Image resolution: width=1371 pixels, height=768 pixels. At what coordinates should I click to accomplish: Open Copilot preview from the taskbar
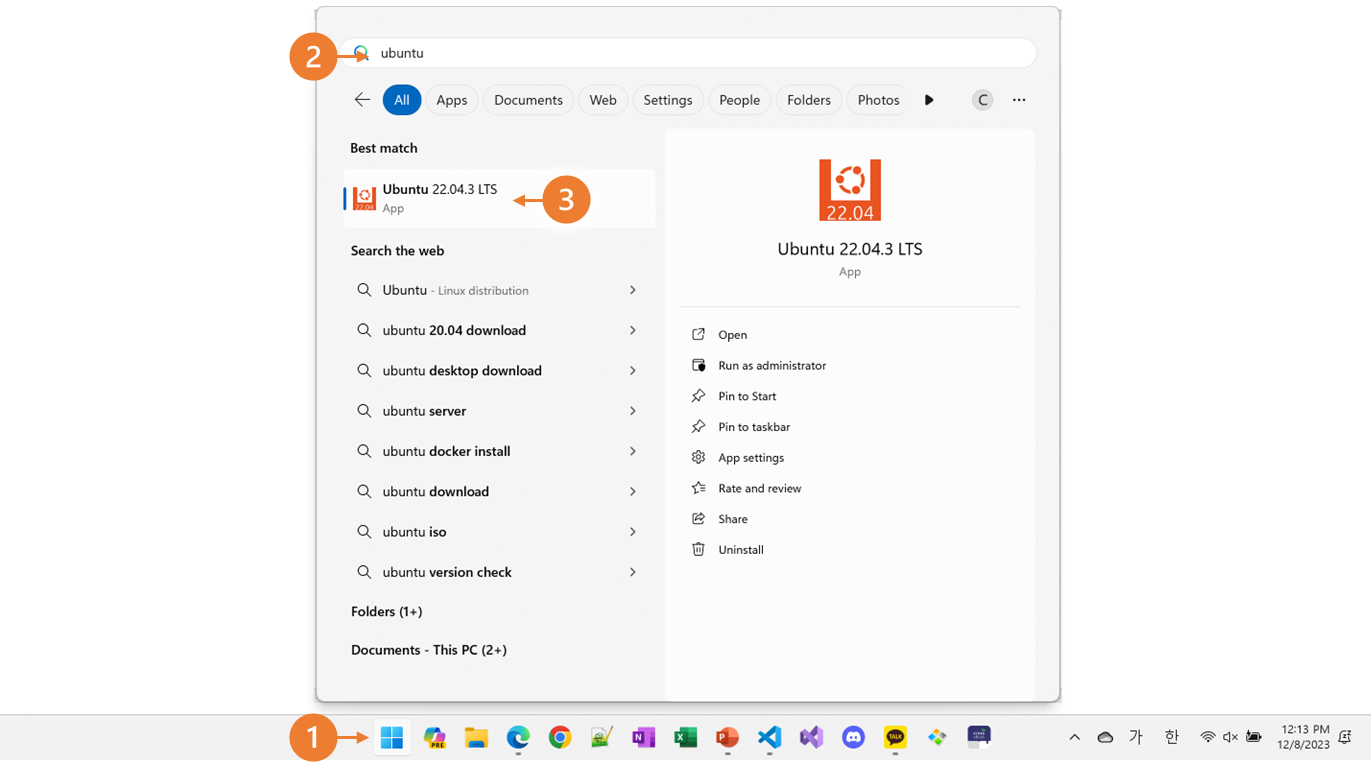coord(434,738)
